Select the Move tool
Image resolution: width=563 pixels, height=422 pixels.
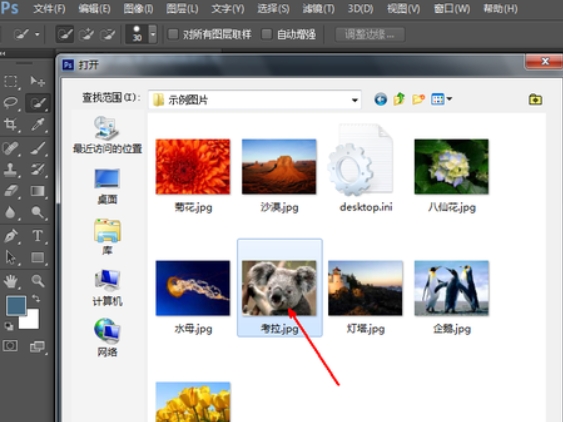tap(37, 82)
